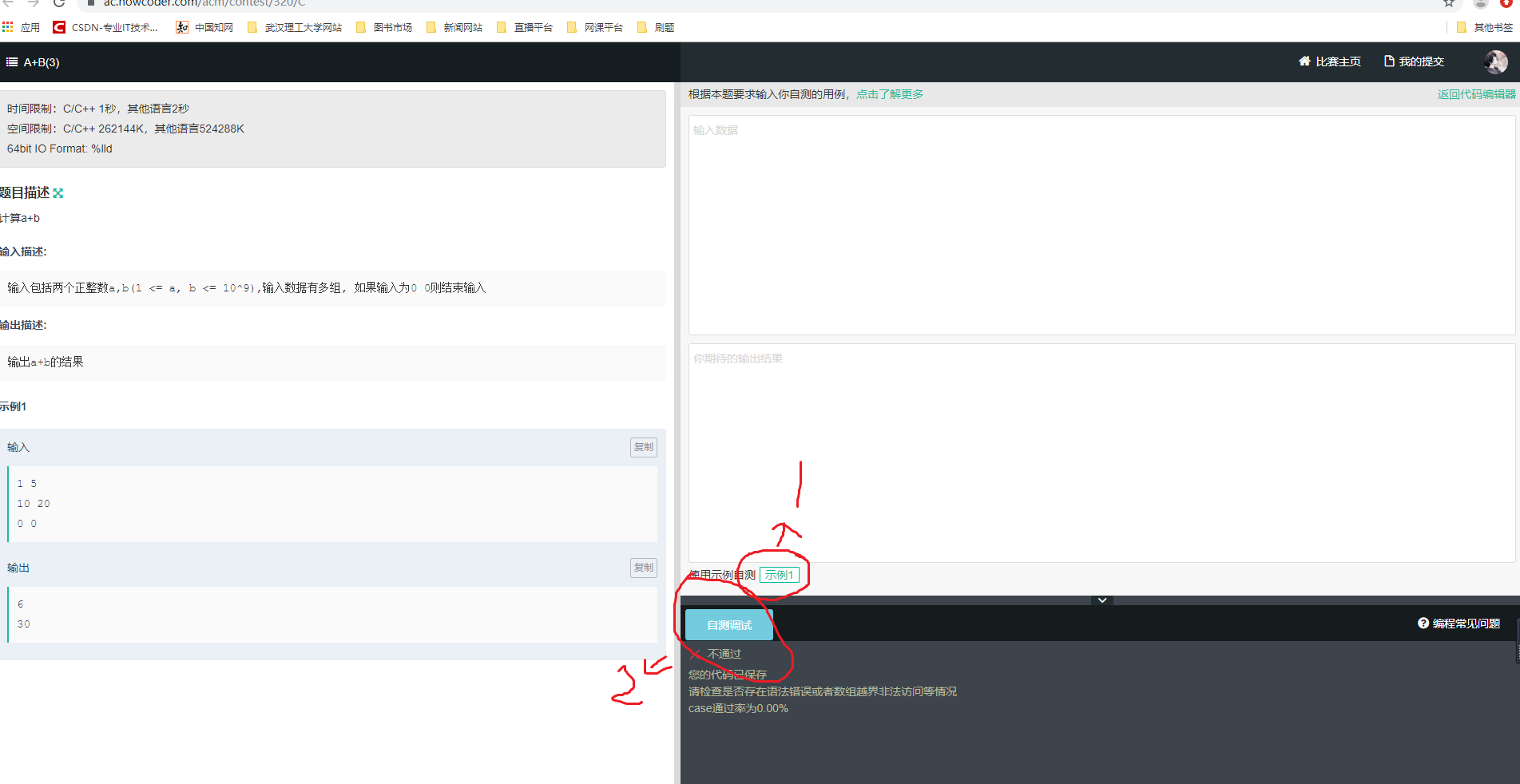Click the expand icon next to 题目描述
1520x784 pixels.
58,193
